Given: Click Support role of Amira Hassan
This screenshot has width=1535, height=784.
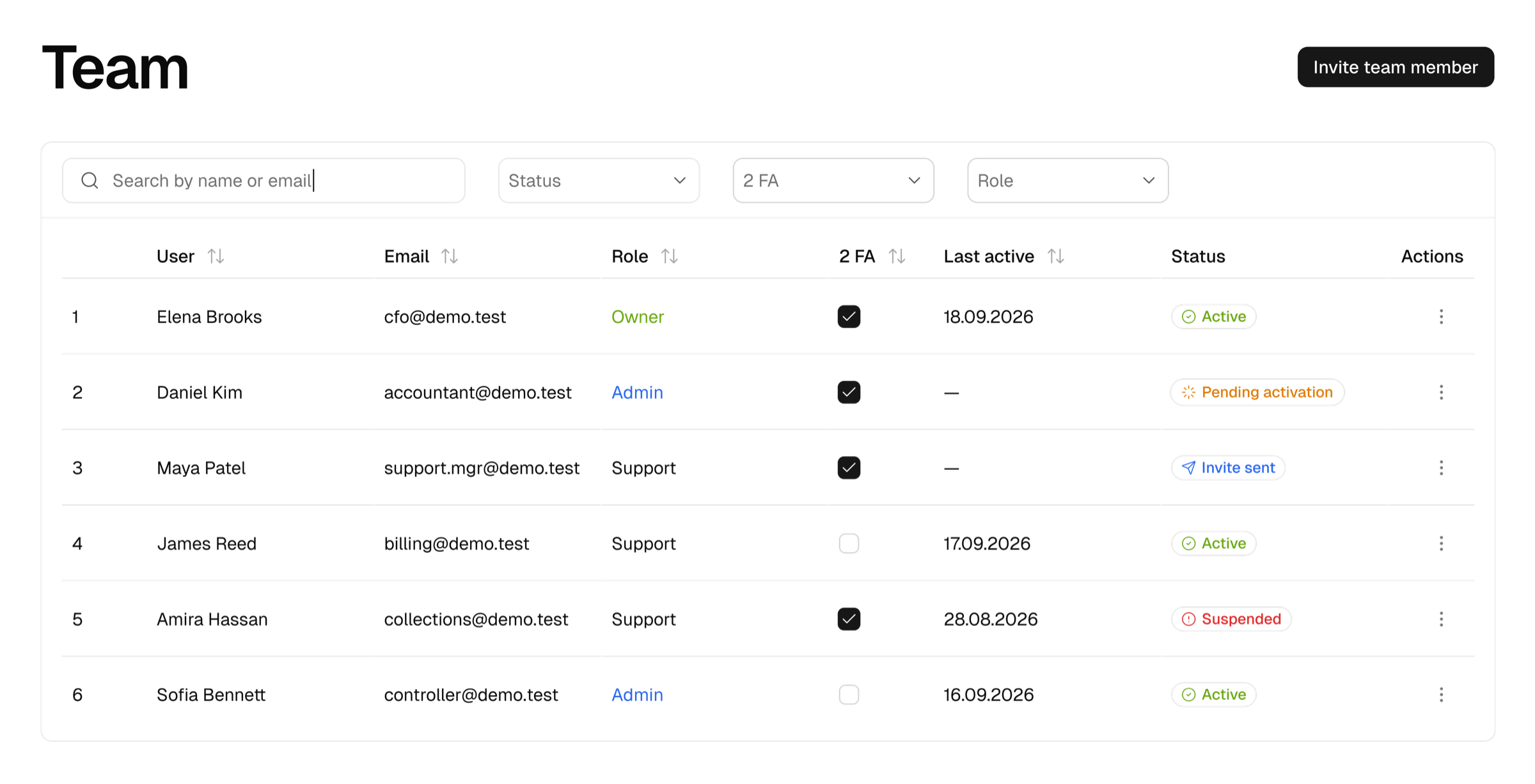Looking at the screenshot, I should coord(643,619).
